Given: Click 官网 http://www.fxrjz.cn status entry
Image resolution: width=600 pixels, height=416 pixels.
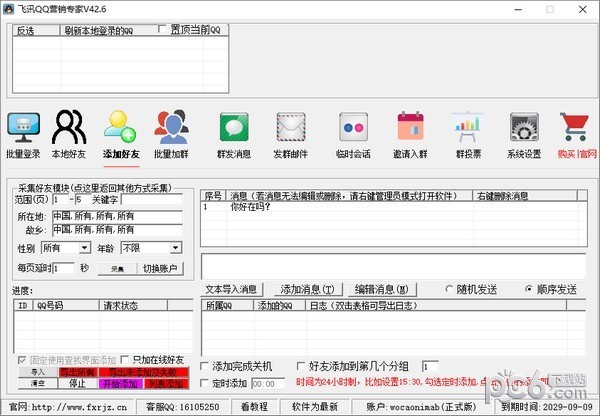Looking at the screenshot, I should click(68, 407).
